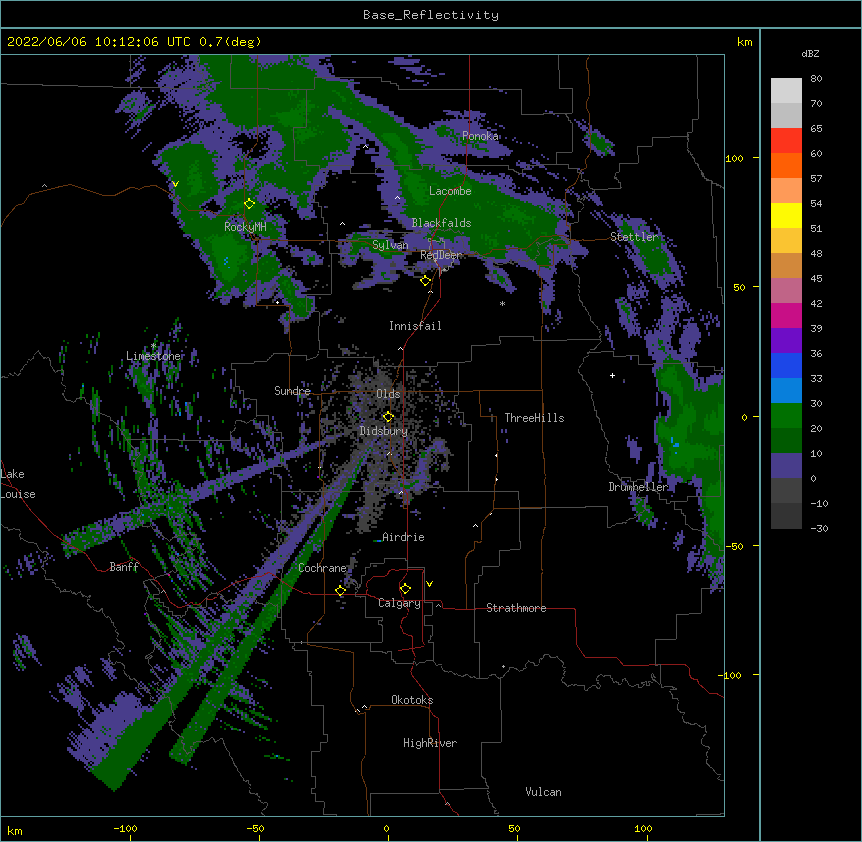This screenshot has width=862, height=842.
Task: Choose the royal blue 36-33 dBZ legend swatch
Action: point(786,365)
